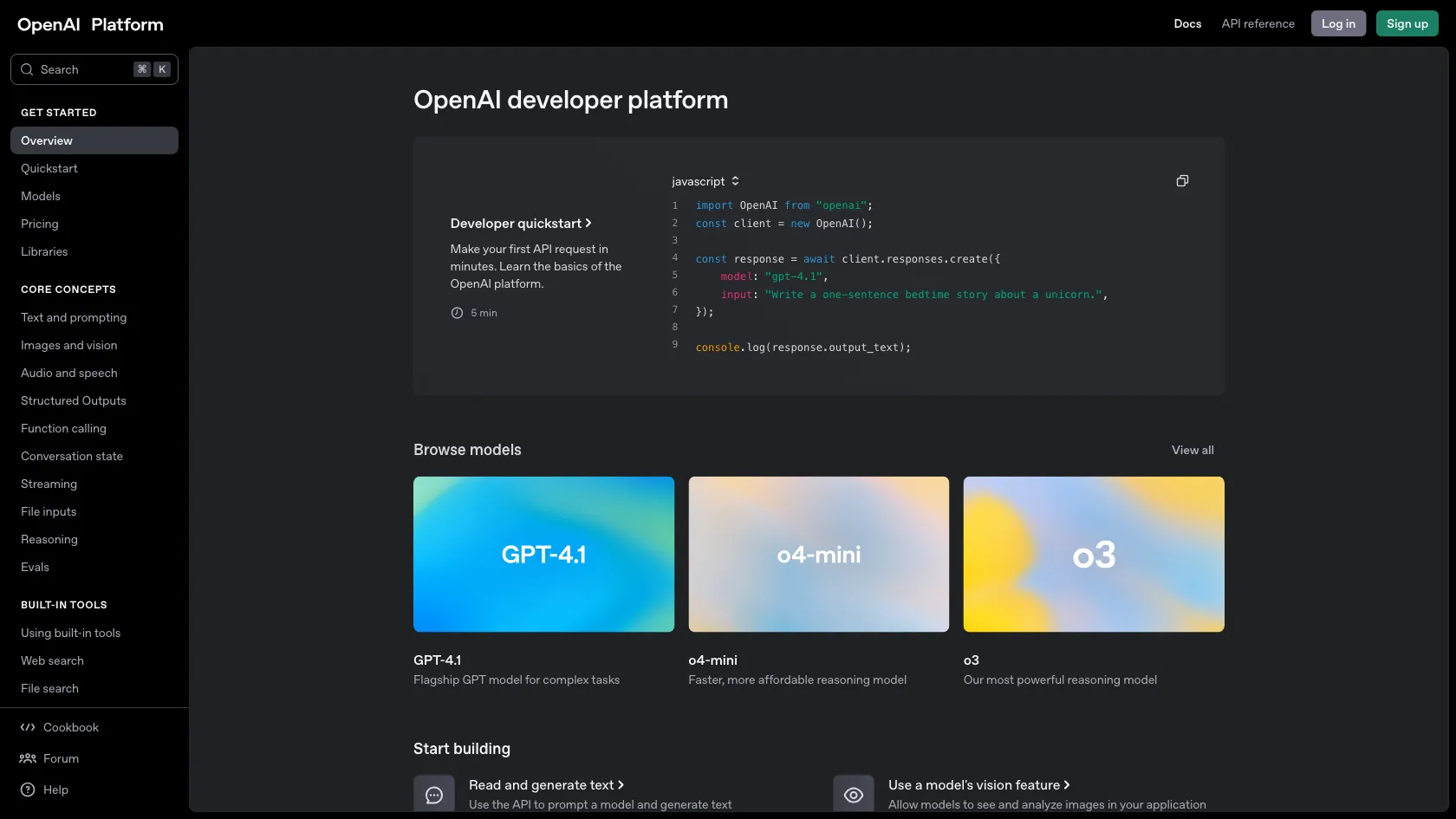Image resolution: width=1456 pixels, height=819 pixels.
Task: Open Models page from sidebar
Action: [x=94, y=196]
